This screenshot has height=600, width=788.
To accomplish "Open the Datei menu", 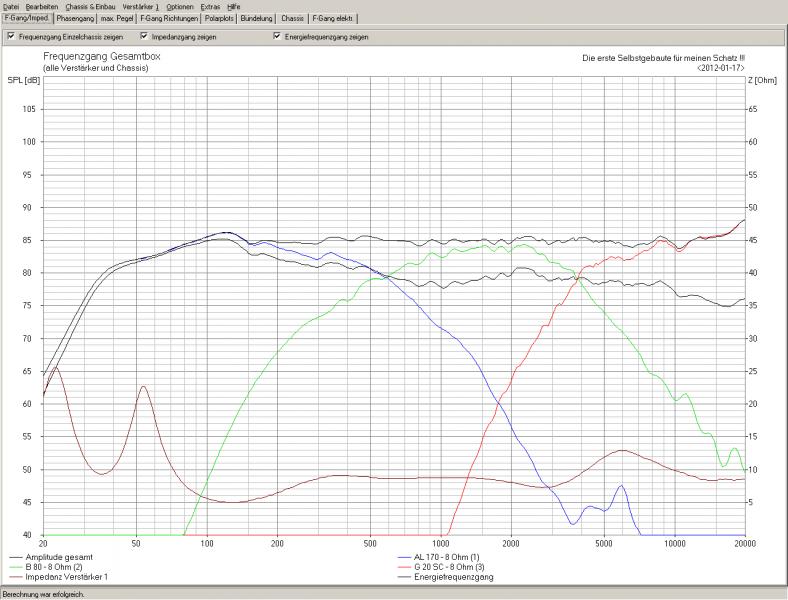I will pos(11,6).
